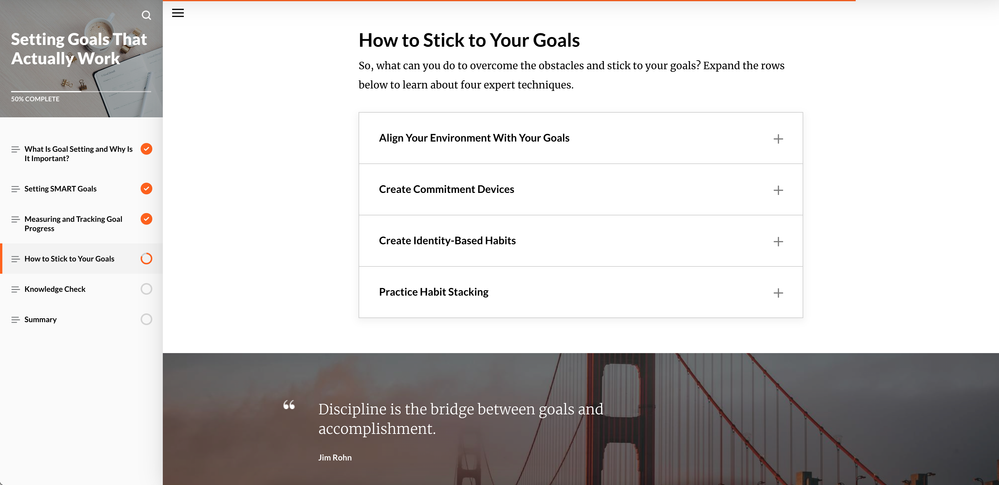Viewport: 999px width, 485px height.
Task: Click the lines icon beside Summary lesson
Action: [x=15, y=320]
